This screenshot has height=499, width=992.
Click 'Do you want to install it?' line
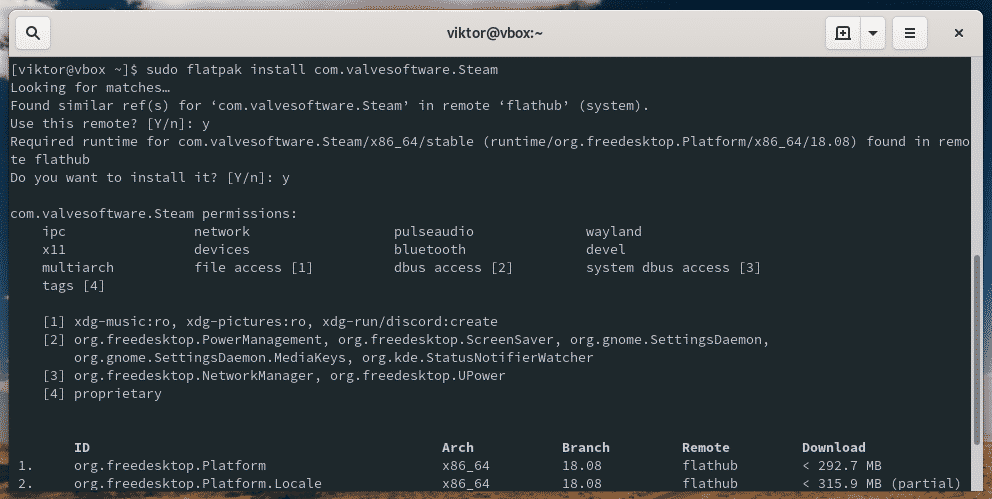tap(150, 178)
